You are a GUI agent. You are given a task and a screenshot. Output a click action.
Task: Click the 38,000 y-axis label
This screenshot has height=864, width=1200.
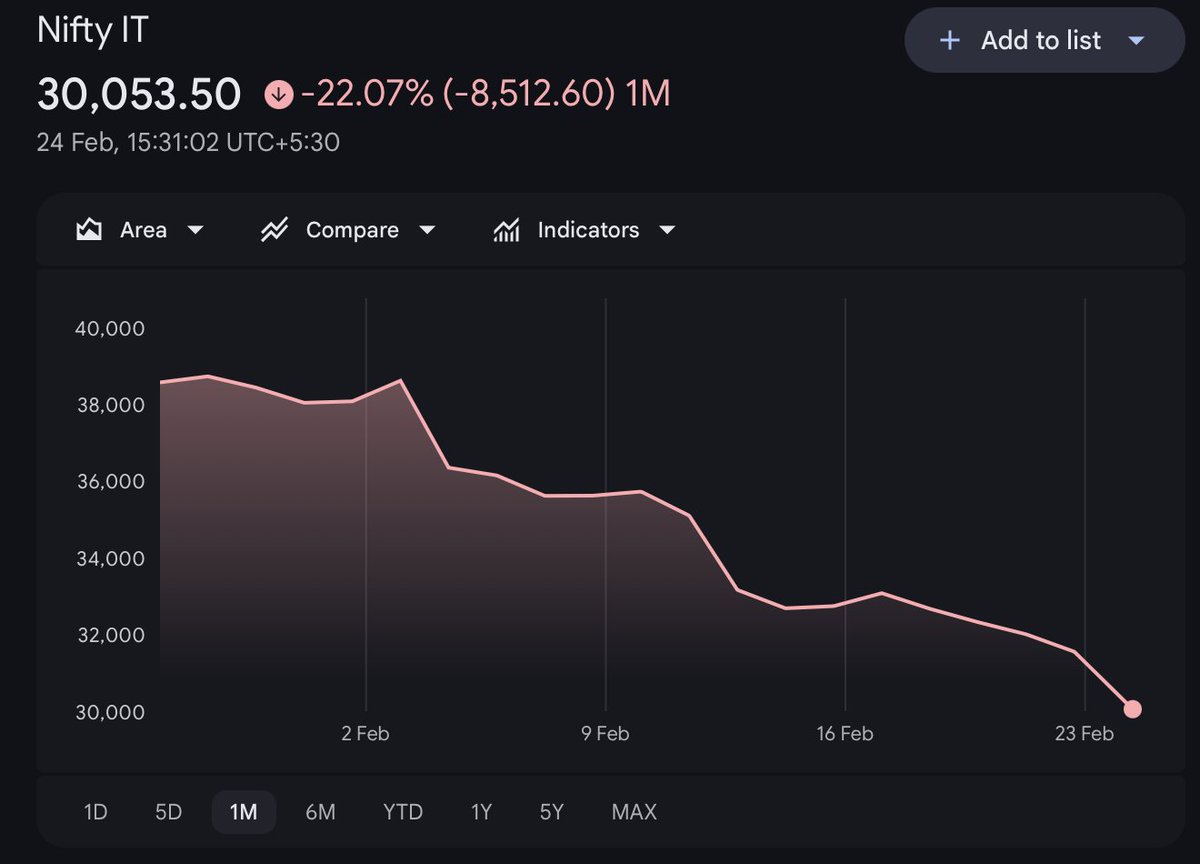pyautogui.click(x=110, y=406)
